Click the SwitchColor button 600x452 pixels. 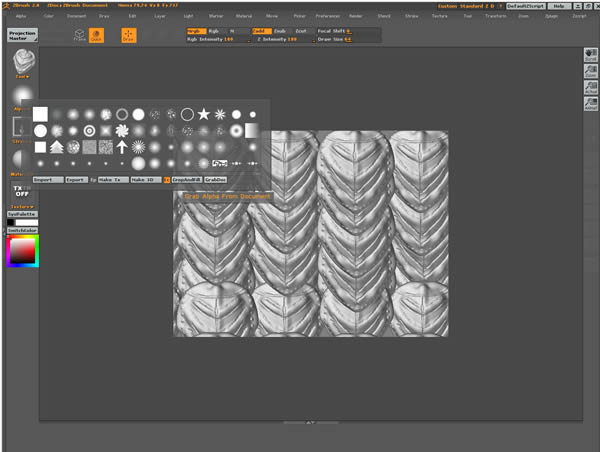22,230
